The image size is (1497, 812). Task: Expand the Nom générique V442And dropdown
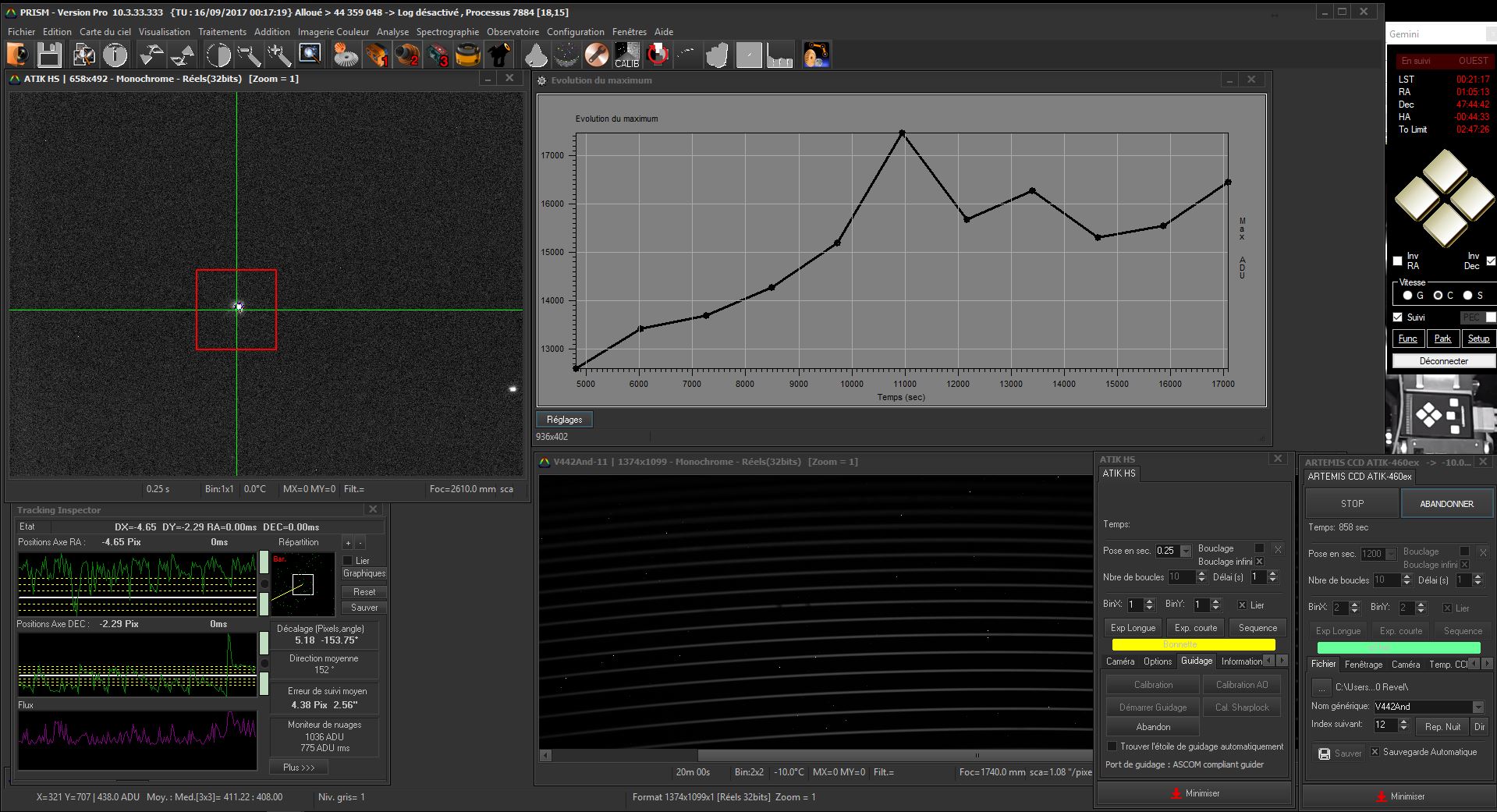(x=1477, y=707)
